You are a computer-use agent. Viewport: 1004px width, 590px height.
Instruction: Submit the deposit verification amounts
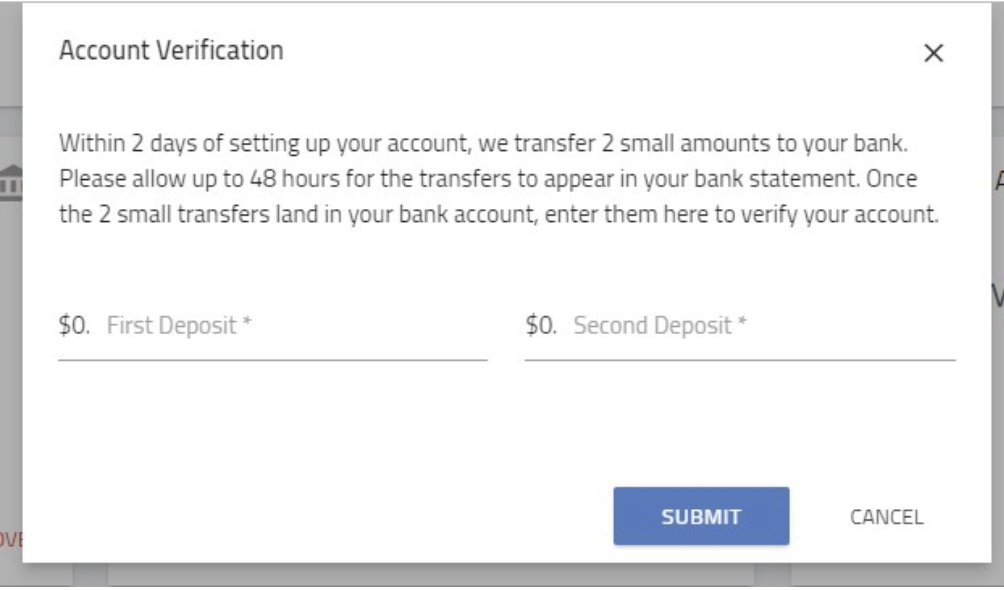(701, 516)
